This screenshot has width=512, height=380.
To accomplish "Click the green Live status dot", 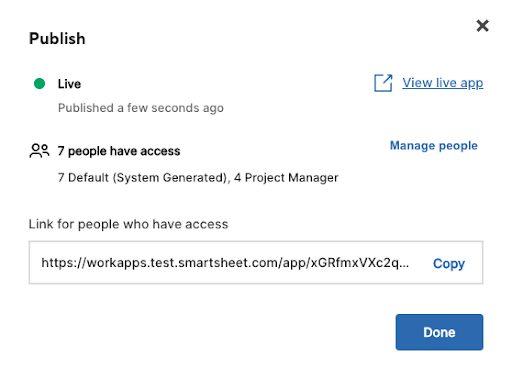I will [x=39, y=83].
